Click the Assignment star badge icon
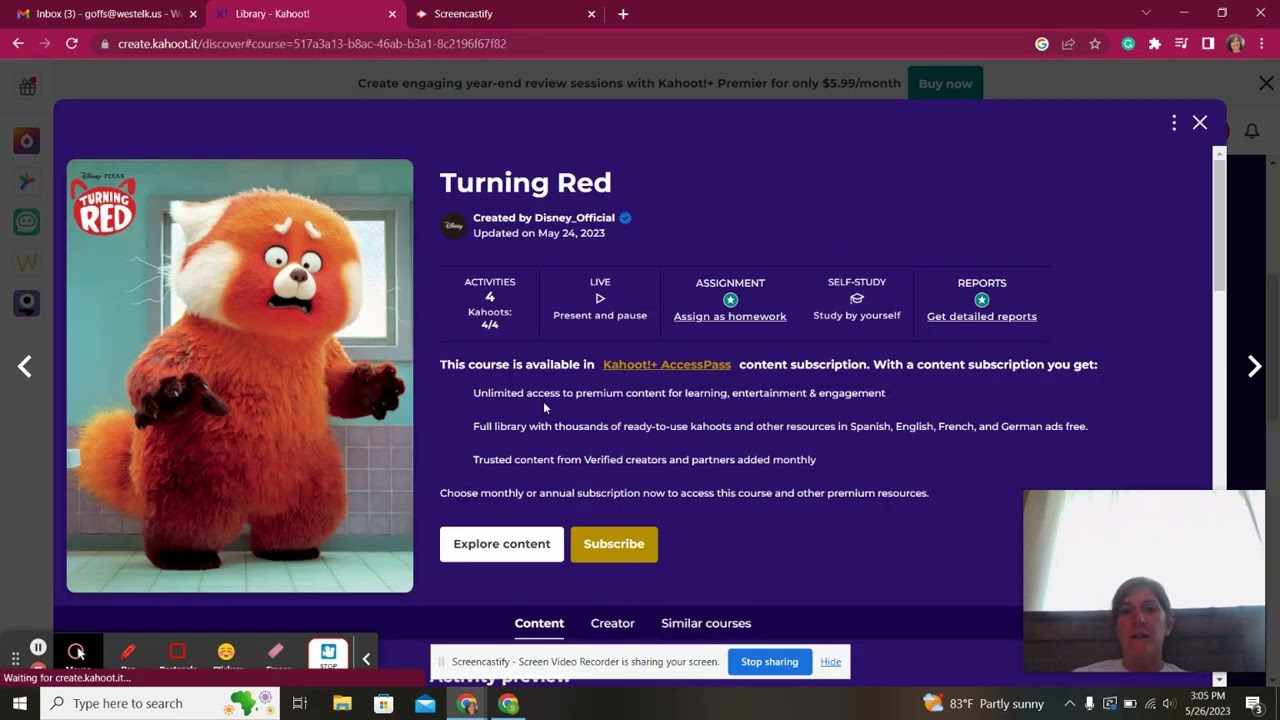 730,300
